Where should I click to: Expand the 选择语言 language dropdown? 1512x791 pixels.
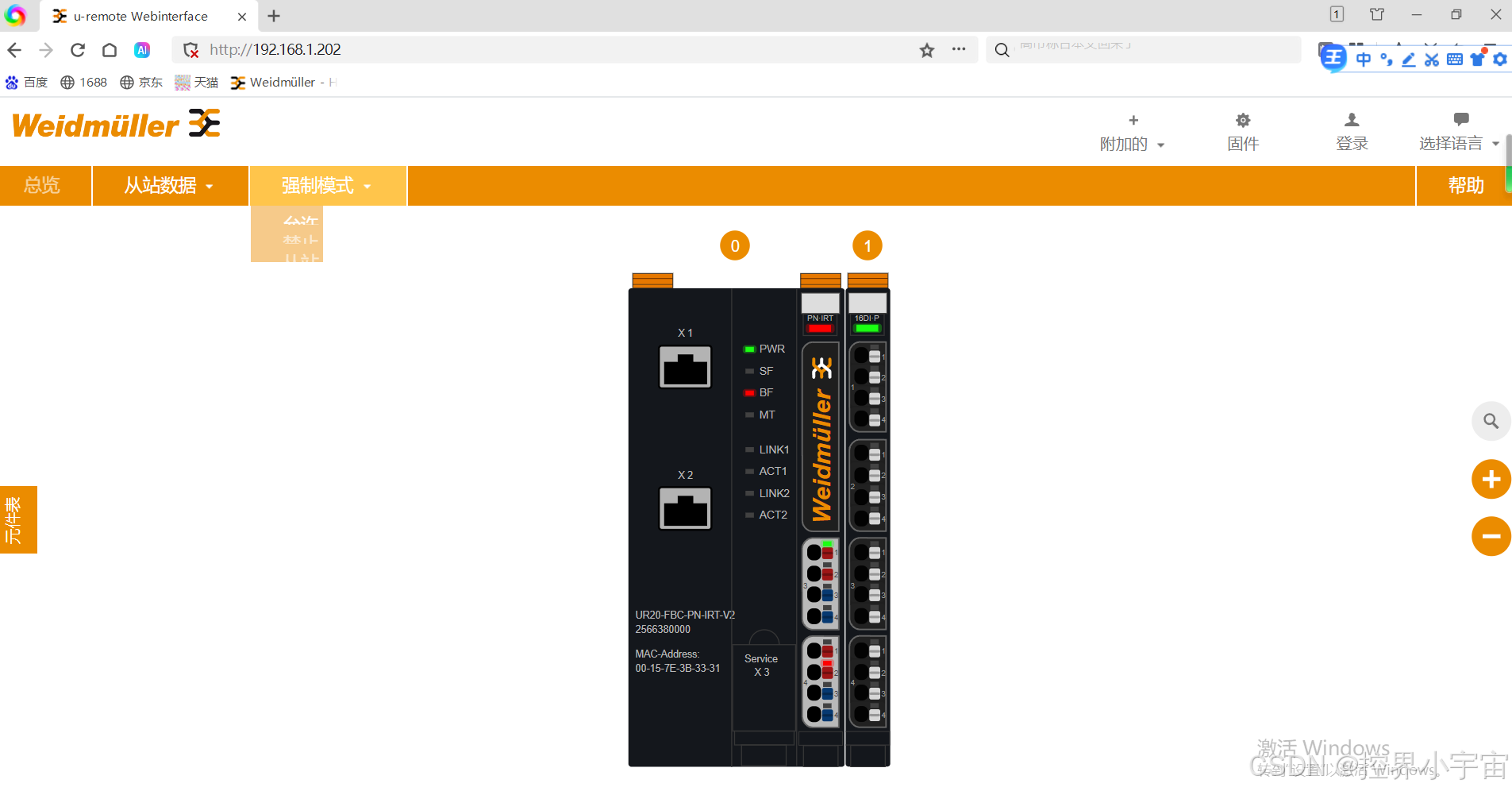[1460, 133]
